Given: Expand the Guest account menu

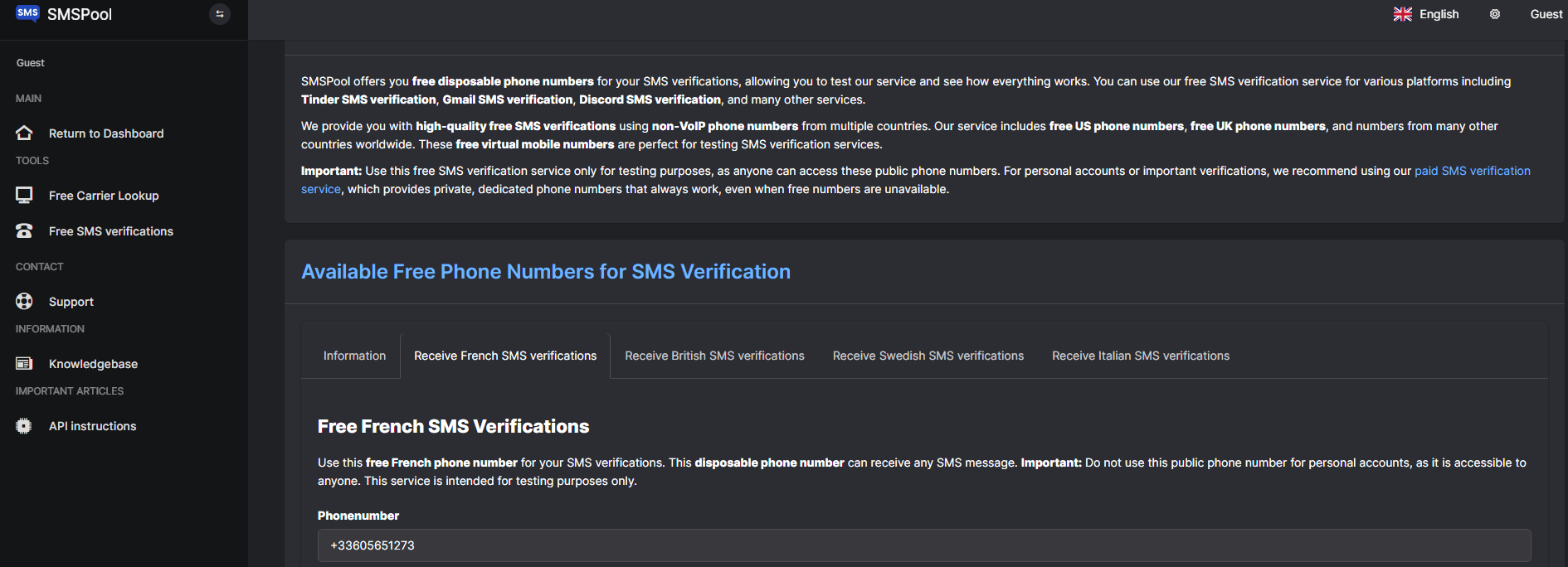Looking at the screenshot, I should [1546, 14].
